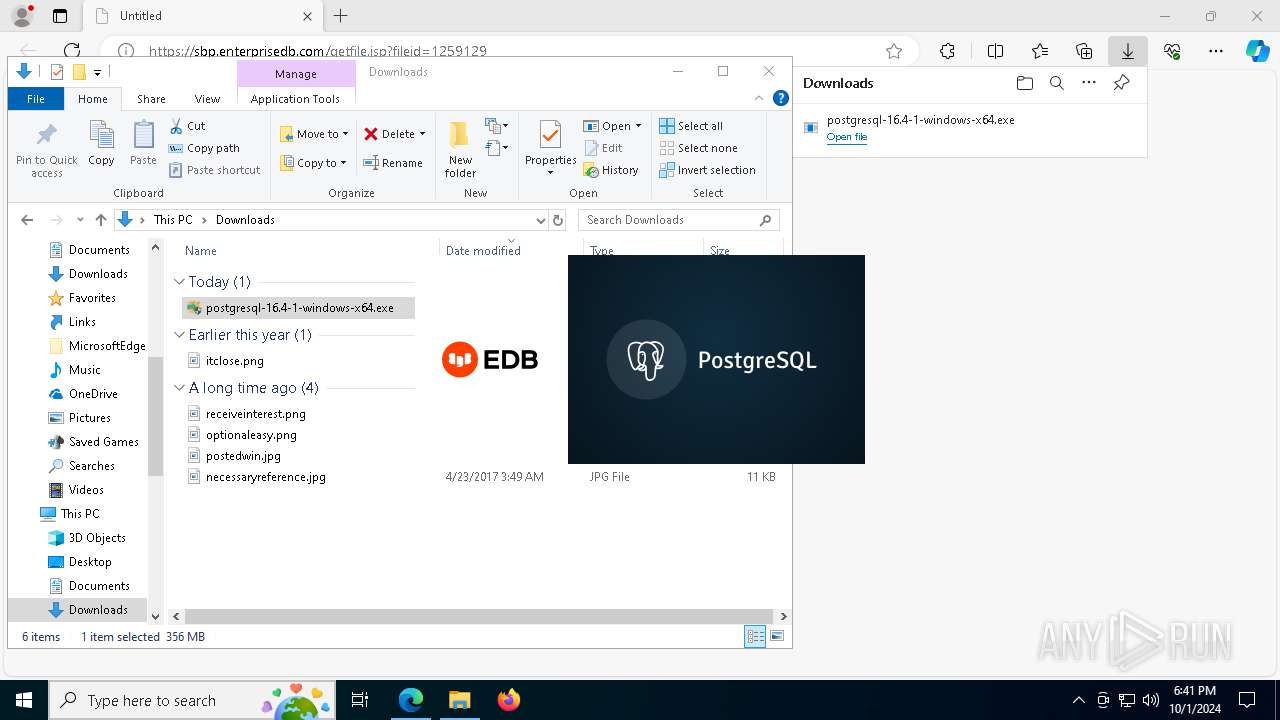Refresh the Downloads folder address bar

coord(558,220)
